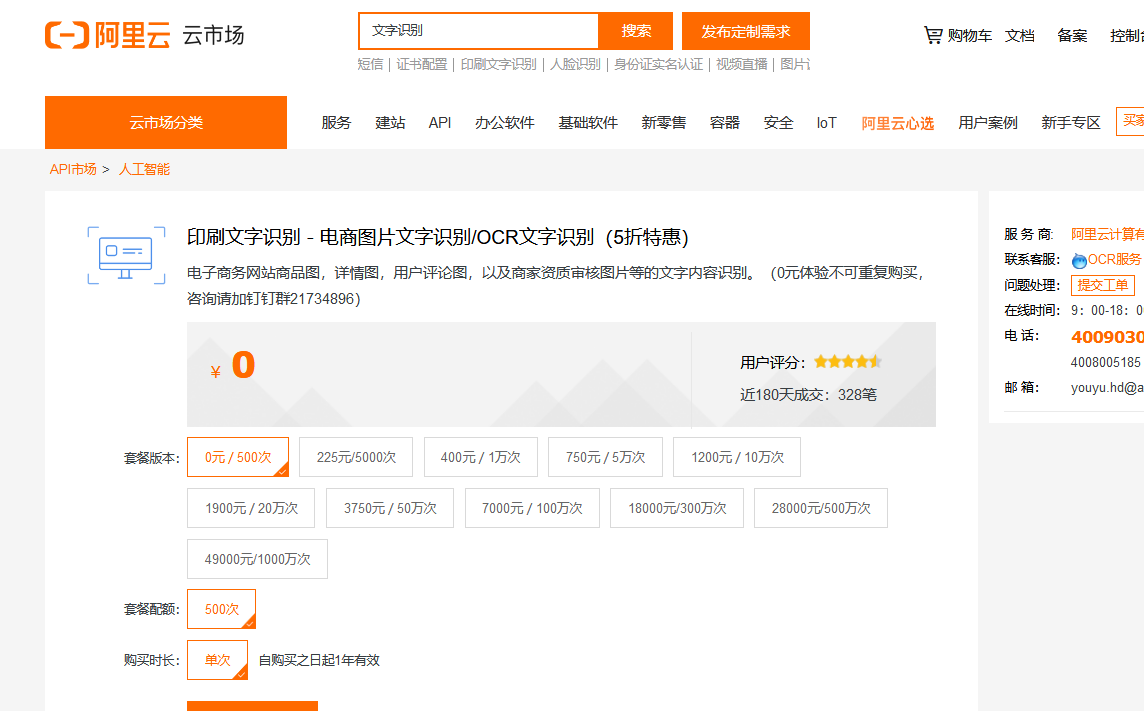Click the 短信 suggested search link
Image resolution: width=1144 pixels, height=711 pixels.
point(370,64)
